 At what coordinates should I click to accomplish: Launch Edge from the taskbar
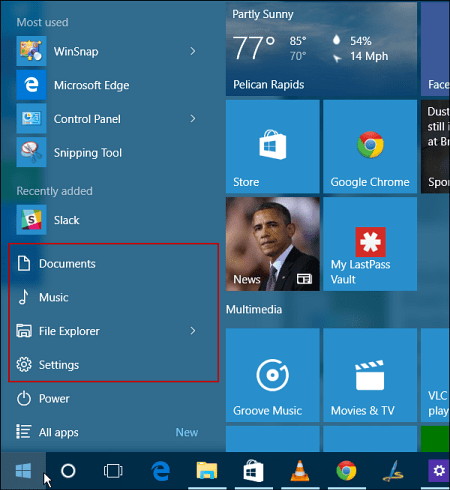160,471
